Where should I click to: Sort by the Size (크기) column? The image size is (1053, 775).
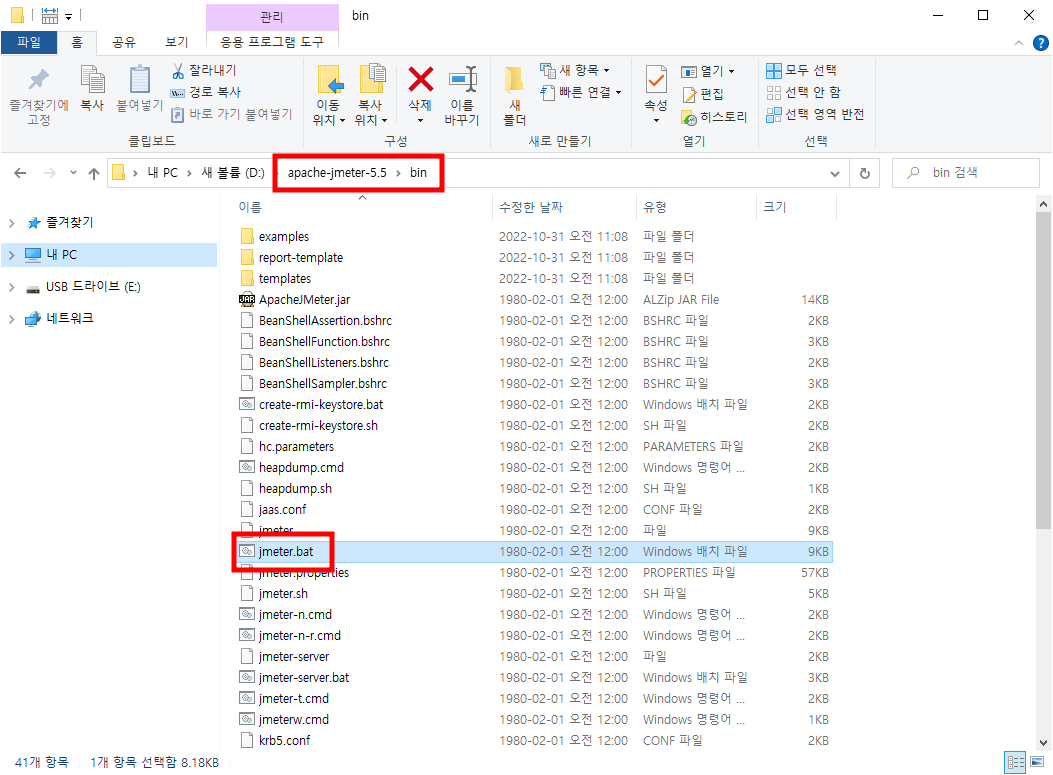[x=774, y=208]
